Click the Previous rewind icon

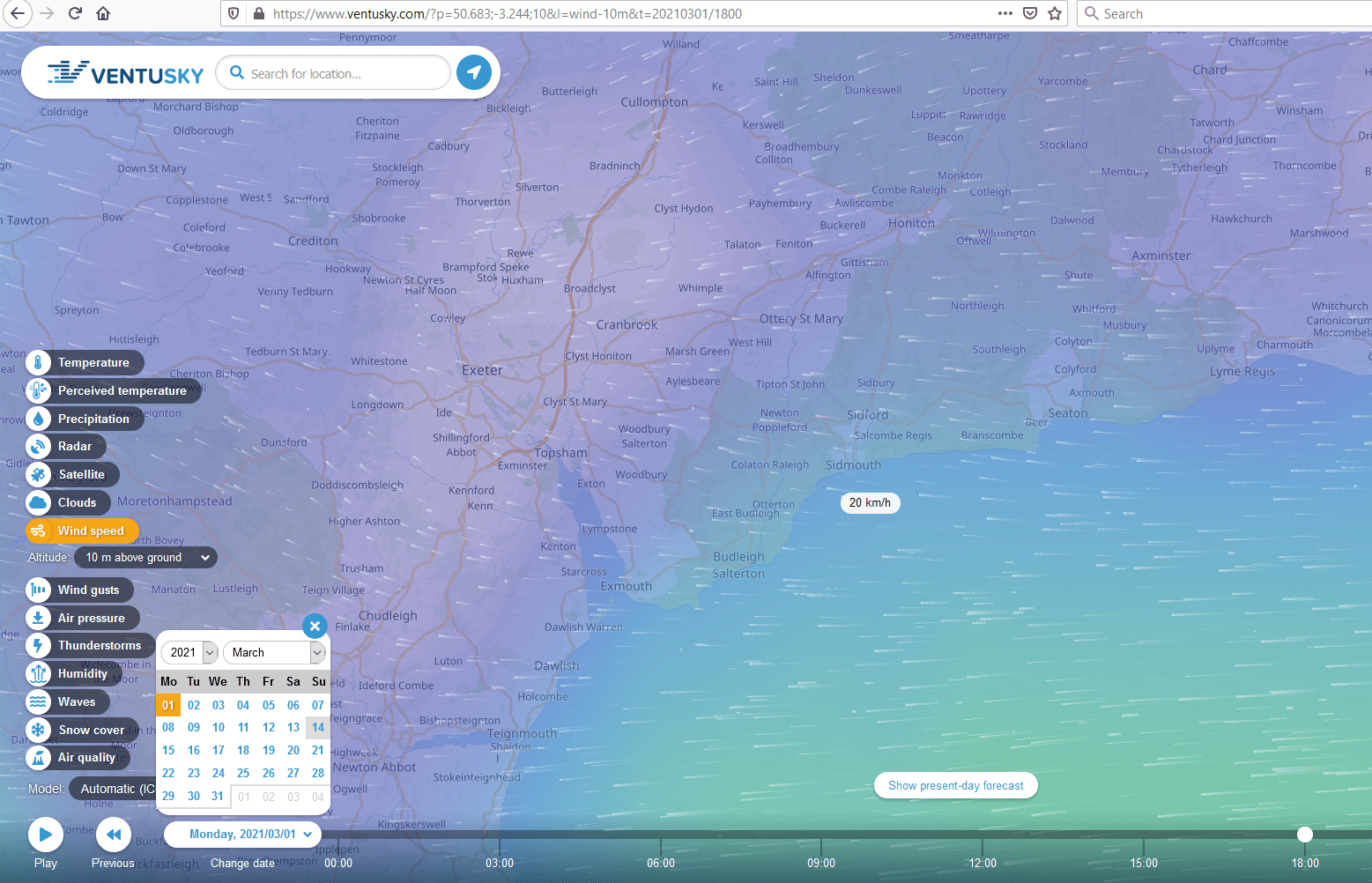click(x=113, y=835)
